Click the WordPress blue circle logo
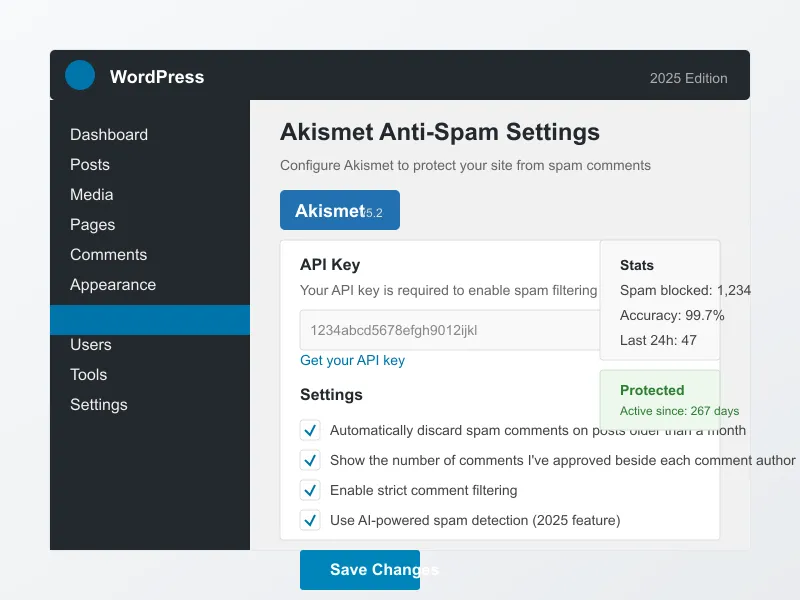The width and height of the screenshot is (800, 600). pos(80,75)
